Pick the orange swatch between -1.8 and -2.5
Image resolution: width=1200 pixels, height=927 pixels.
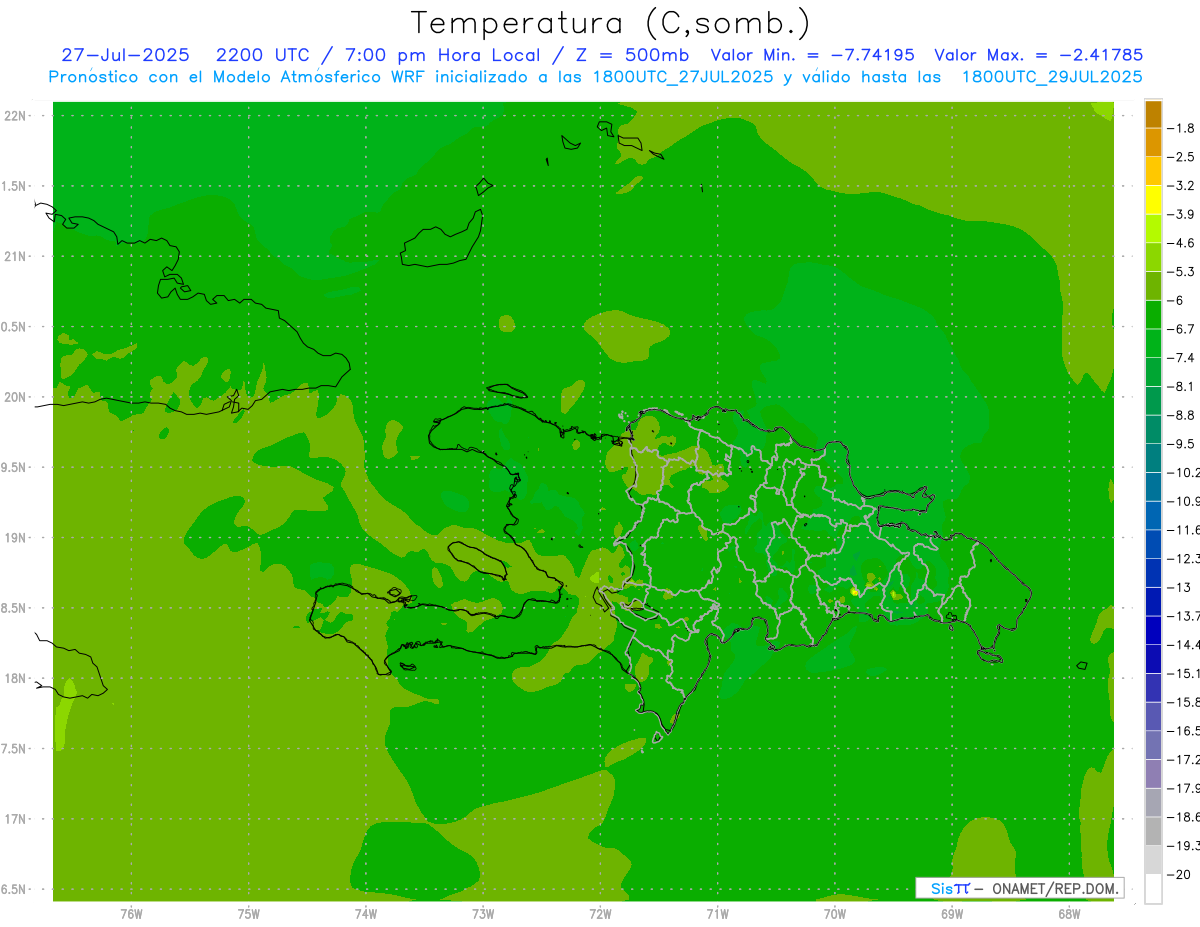(1153, 142)
